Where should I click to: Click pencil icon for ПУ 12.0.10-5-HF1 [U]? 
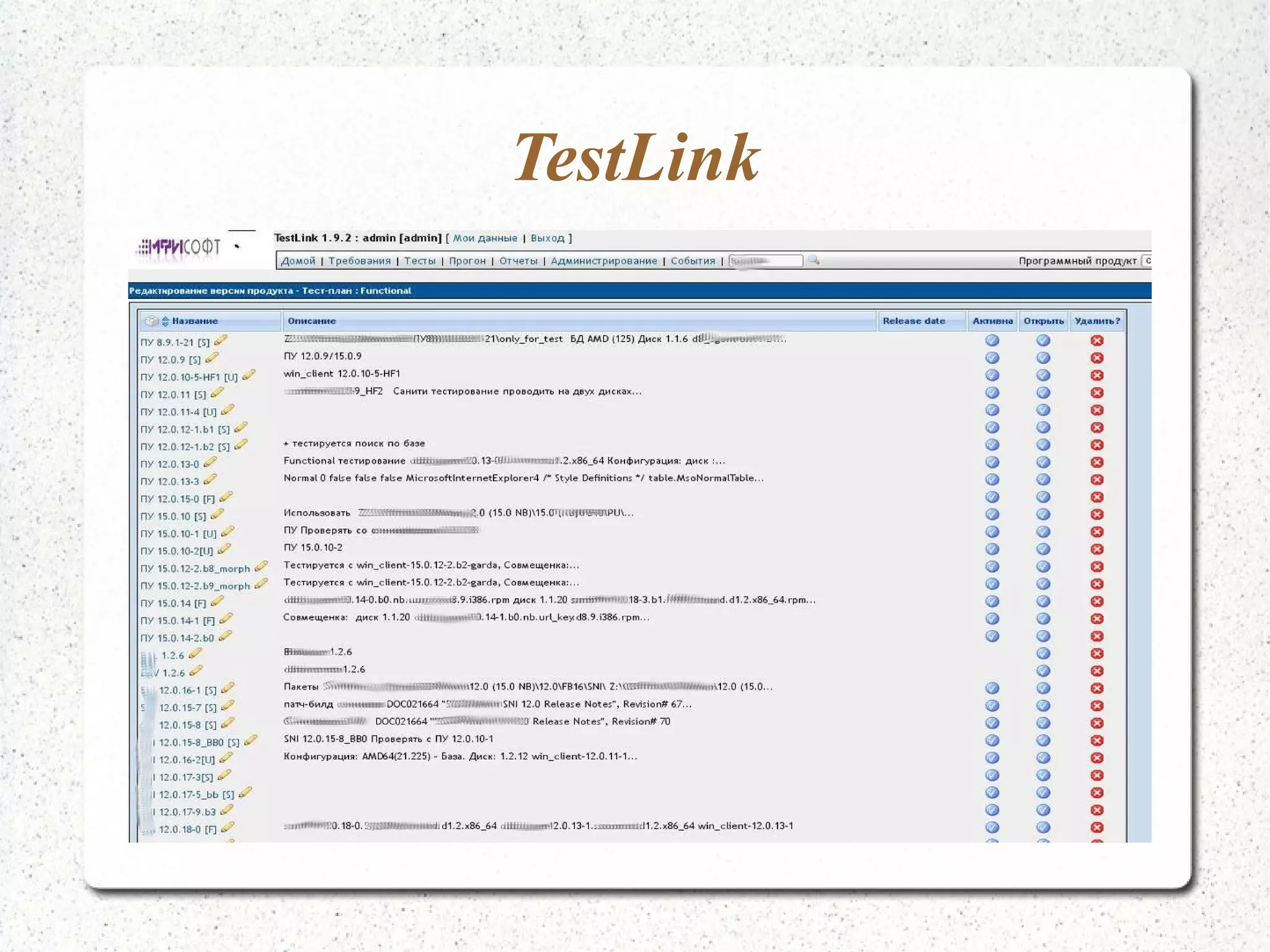pos(249,375)
